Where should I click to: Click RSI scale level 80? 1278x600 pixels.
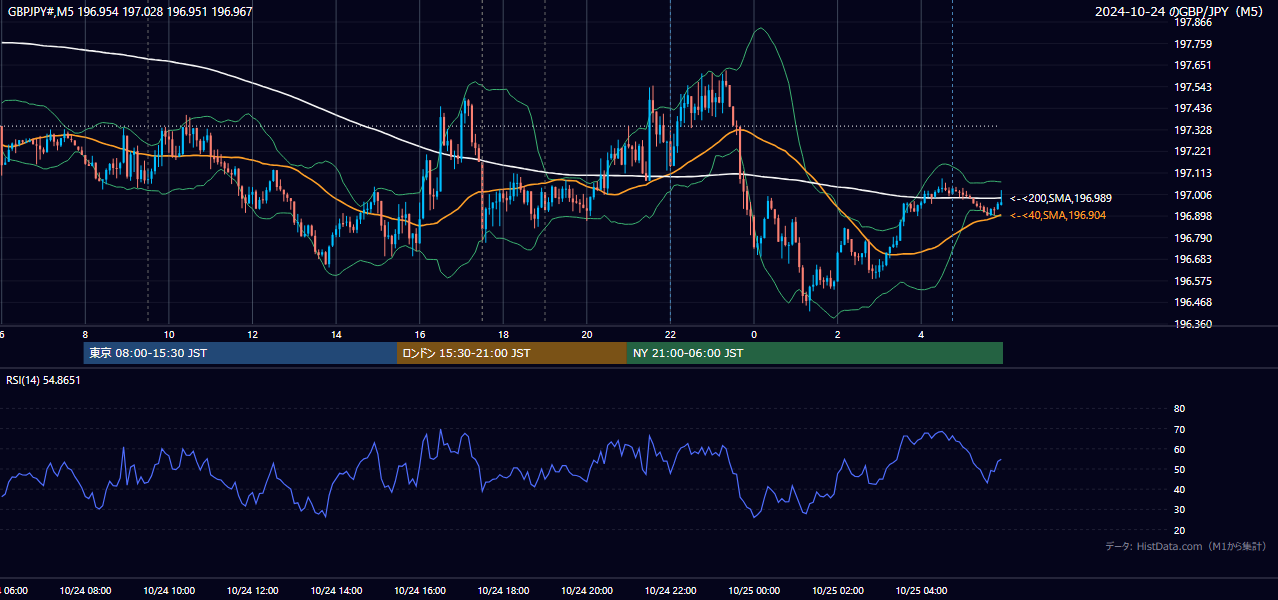click(1179, 409)
